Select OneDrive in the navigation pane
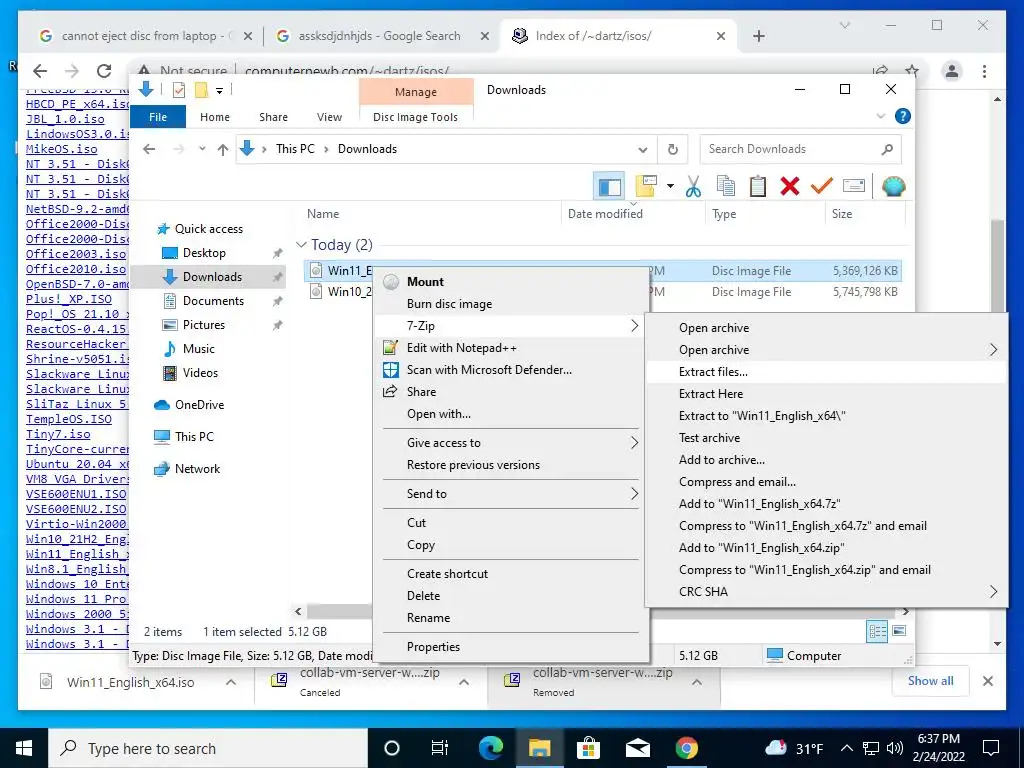This screenshot has width=1024, height=768. 199,405
